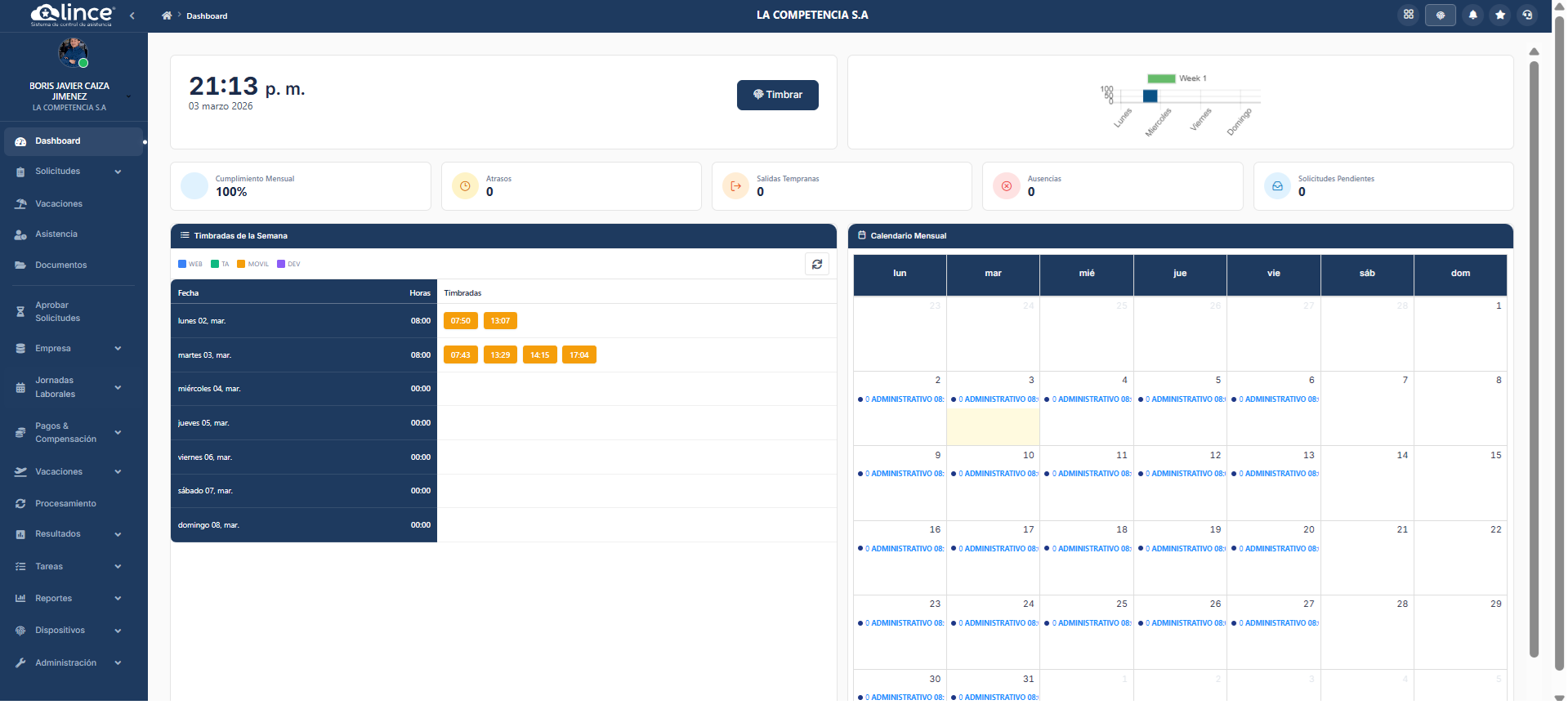Open the Asistencia menu item
Viewport: 1568px width, 709px height.
tap(74, 234)
